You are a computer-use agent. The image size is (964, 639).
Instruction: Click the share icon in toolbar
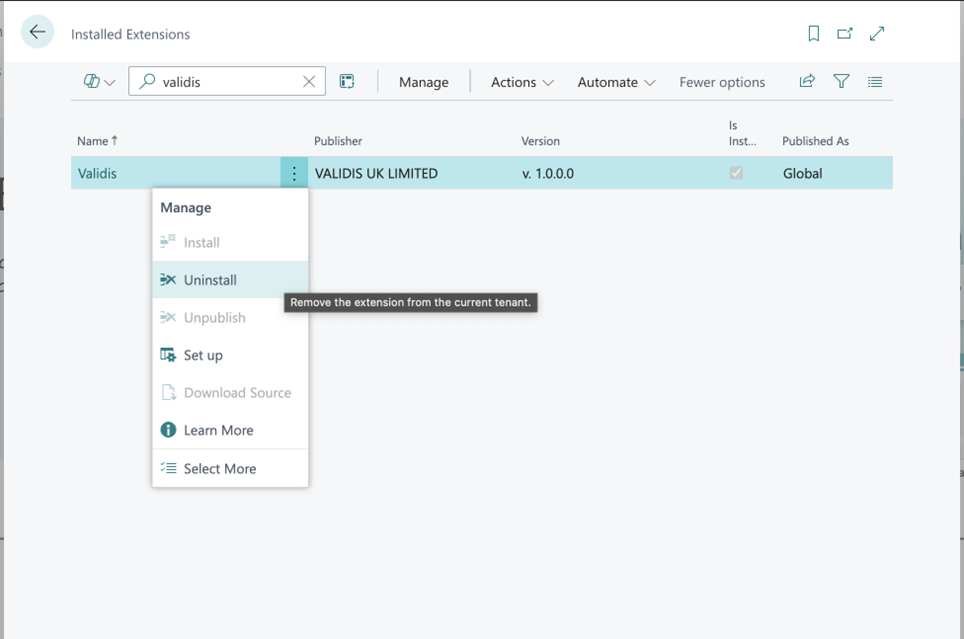(807, 81)
